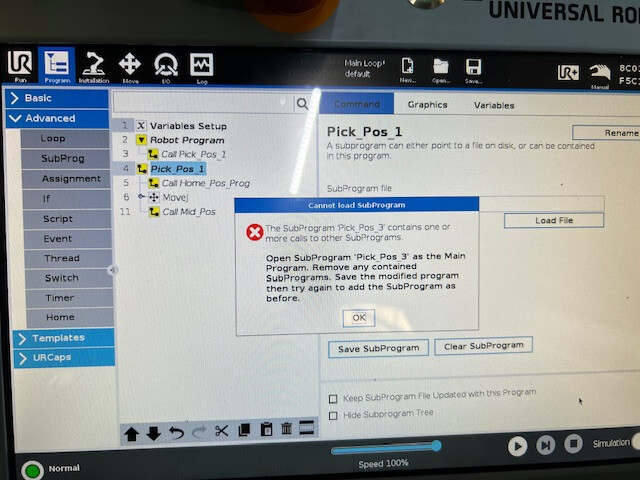Add a Timer node
Screen dimensions: 641x481
click(69, 298)
